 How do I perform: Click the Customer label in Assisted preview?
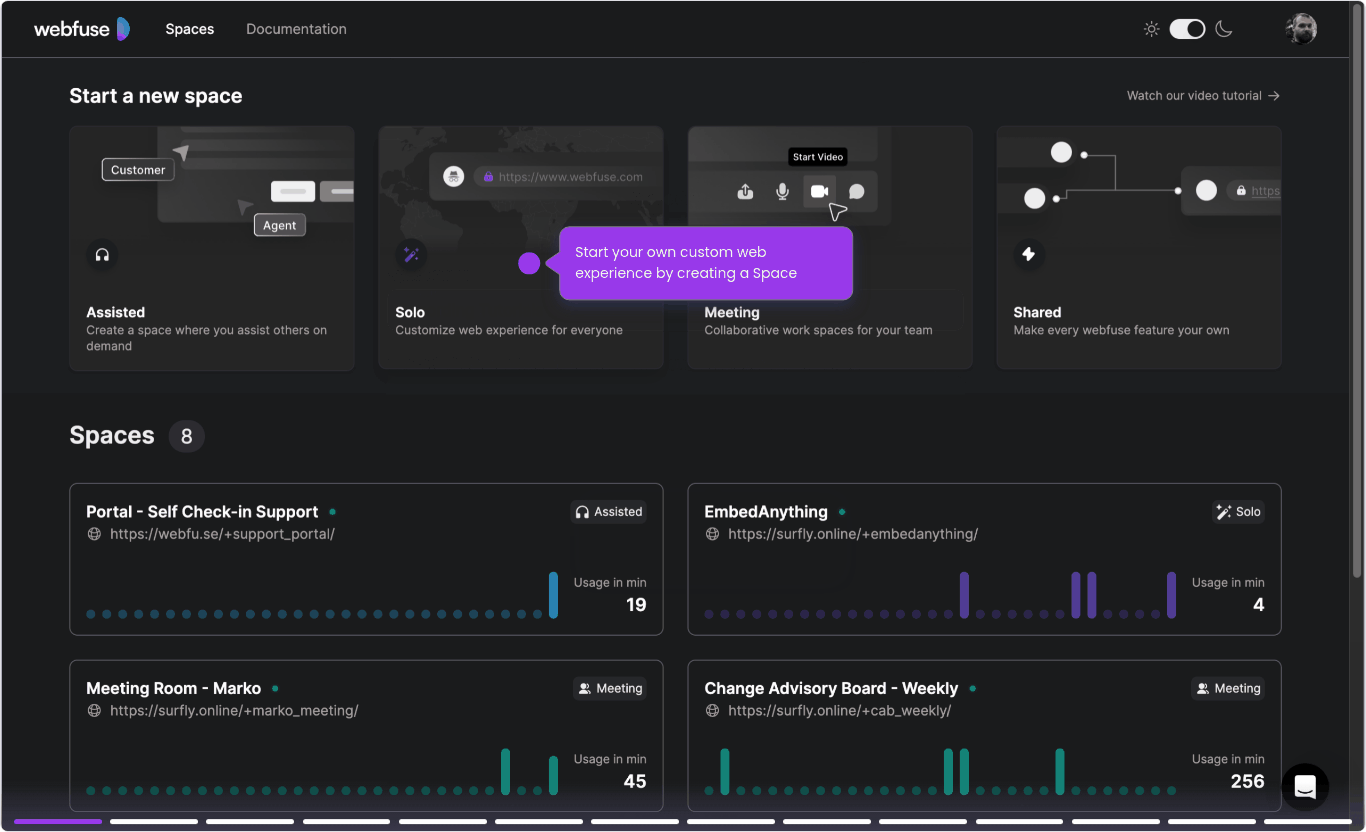pos(138,170)
